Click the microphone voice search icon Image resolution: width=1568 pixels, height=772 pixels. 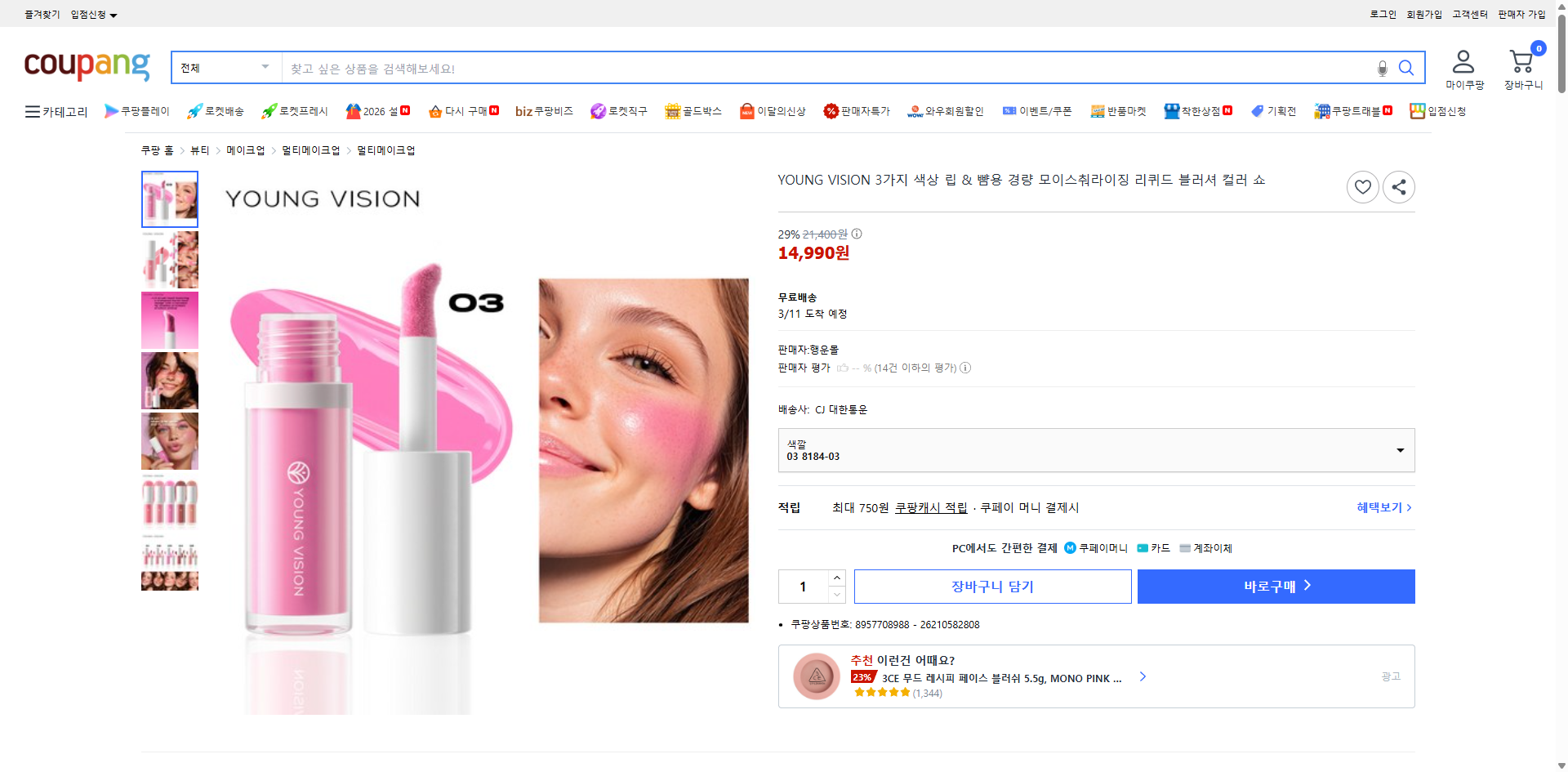(x=1382, y=69)
